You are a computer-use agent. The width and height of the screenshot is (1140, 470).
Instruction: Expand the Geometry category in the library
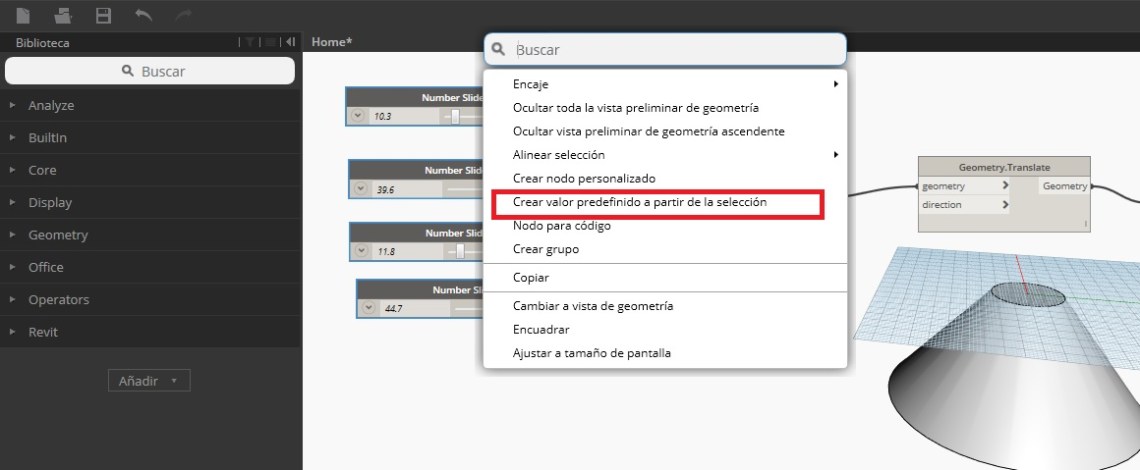pyautogui.click(x=58, y=235)
